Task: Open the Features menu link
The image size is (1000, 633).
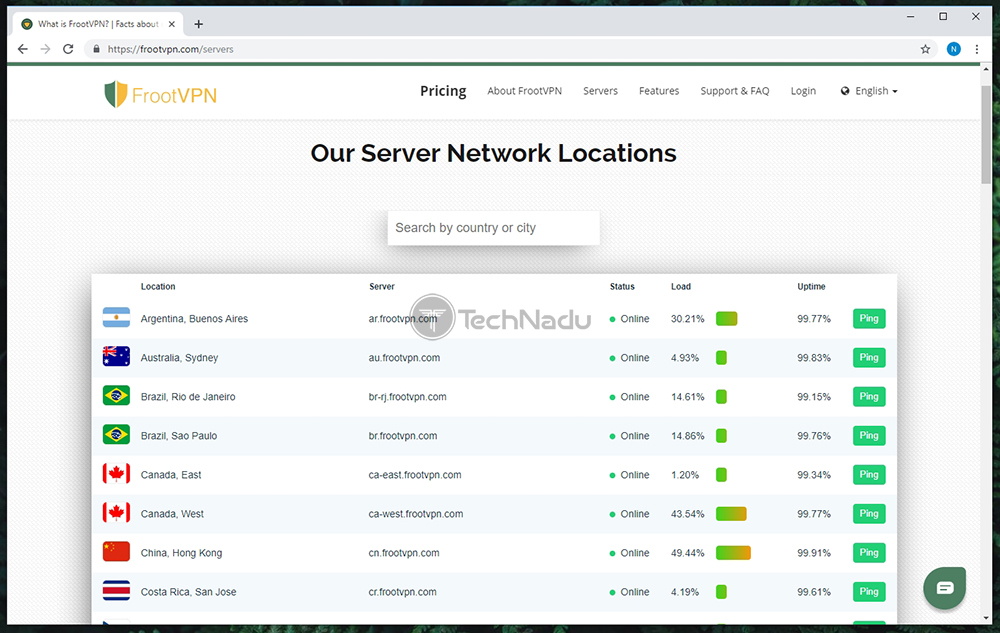Action: (x=659, y=91)
